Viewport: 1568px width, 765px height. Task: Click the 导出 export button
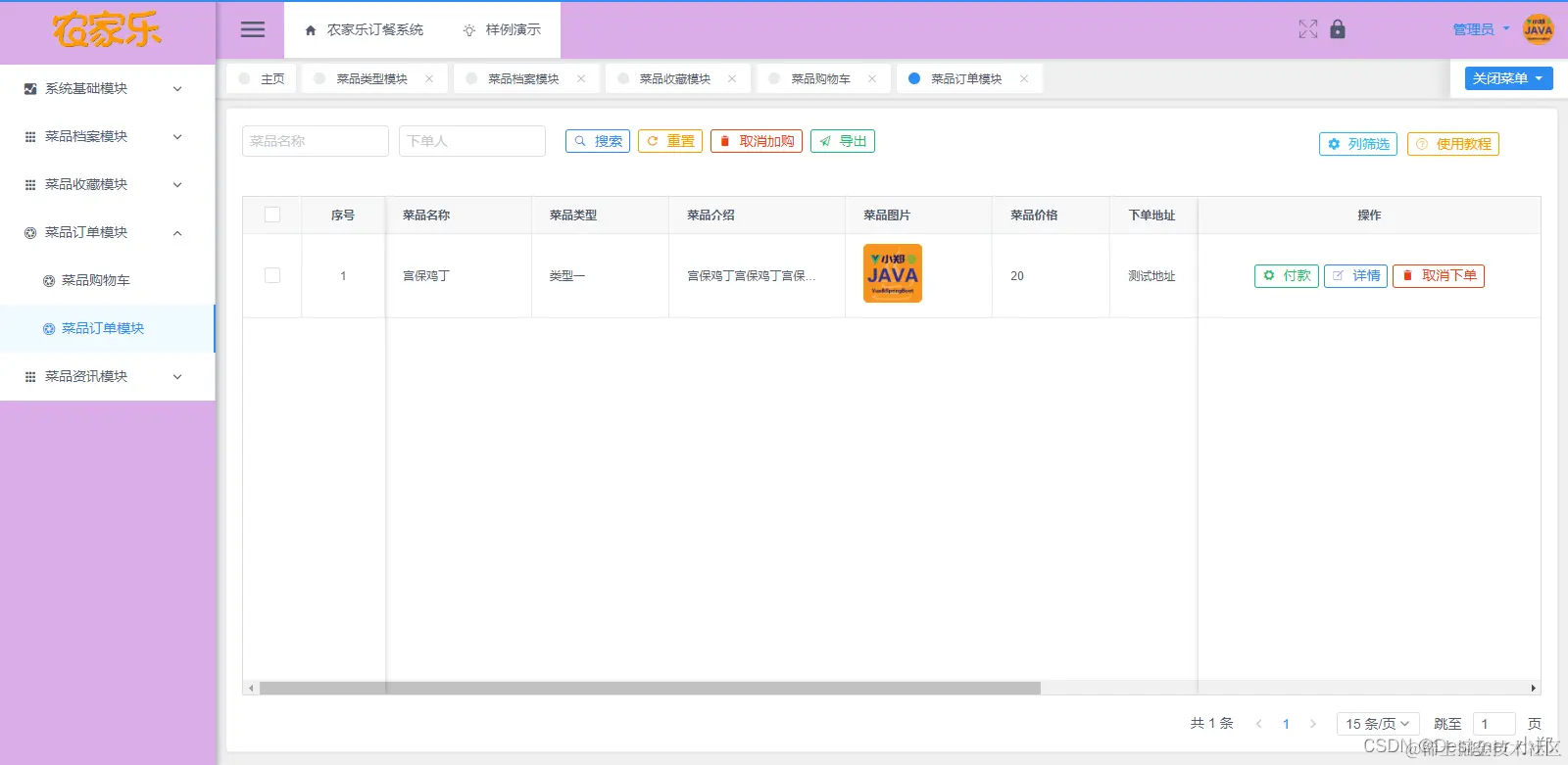(843, 141)
